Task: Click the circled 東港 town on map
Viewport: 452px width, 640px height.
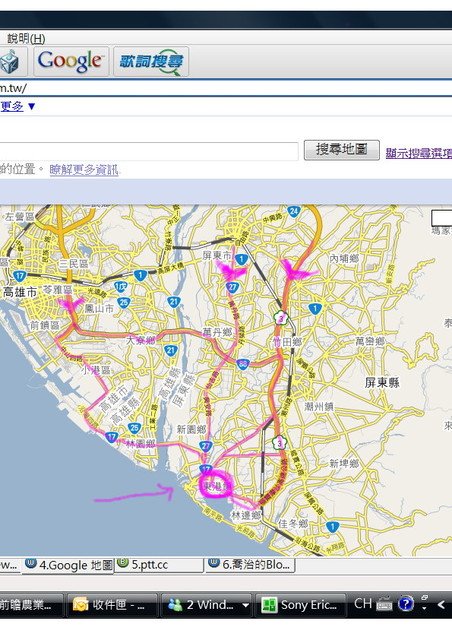Action: pos(216,484)
